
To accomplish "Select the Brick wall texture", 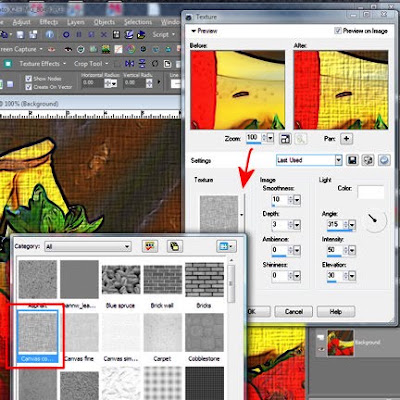I will 163,280.
